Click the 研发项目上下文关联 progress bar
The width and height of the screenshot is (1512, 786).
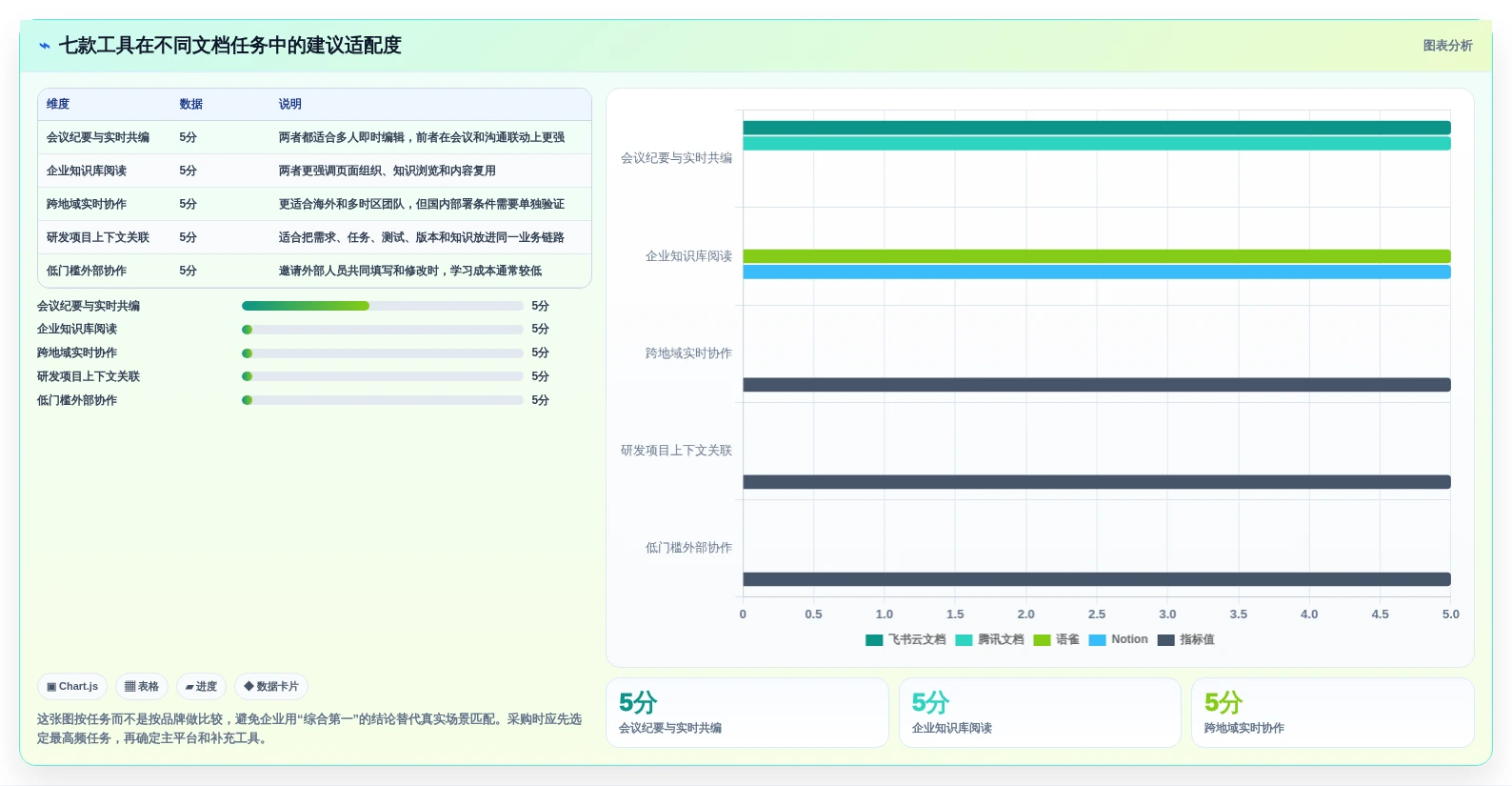[383, 376]
